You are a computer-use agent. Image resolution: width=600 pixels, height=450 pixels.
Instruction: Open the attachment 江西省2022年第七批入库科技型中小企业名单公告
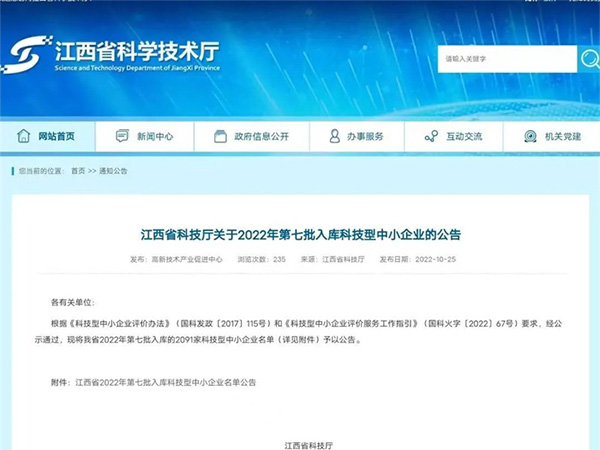coord(167,383)
